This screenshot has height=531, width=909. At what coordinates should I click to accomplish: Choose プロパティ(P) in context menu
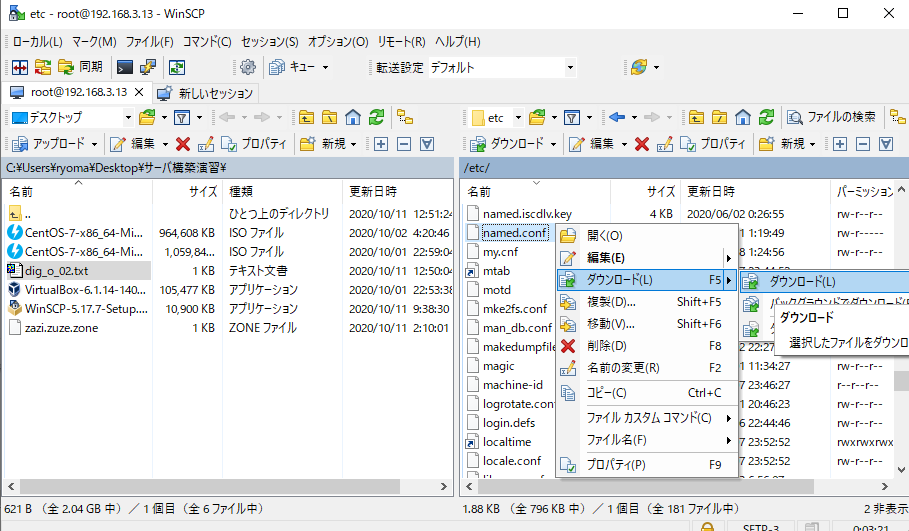[646, 465]
